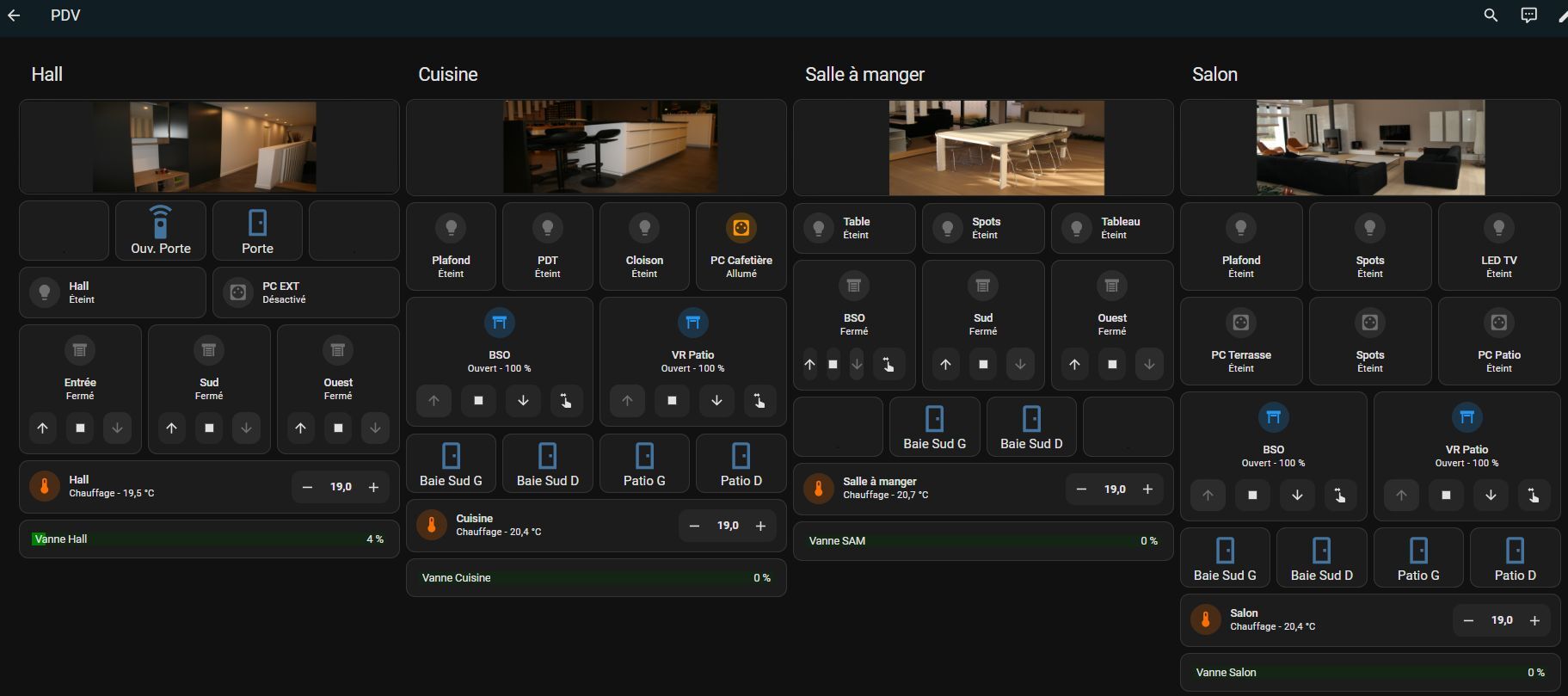This screenshot has height=696, width=1568.
Task: Click the Cuisine thermostat flame icon
Action: 432,525
